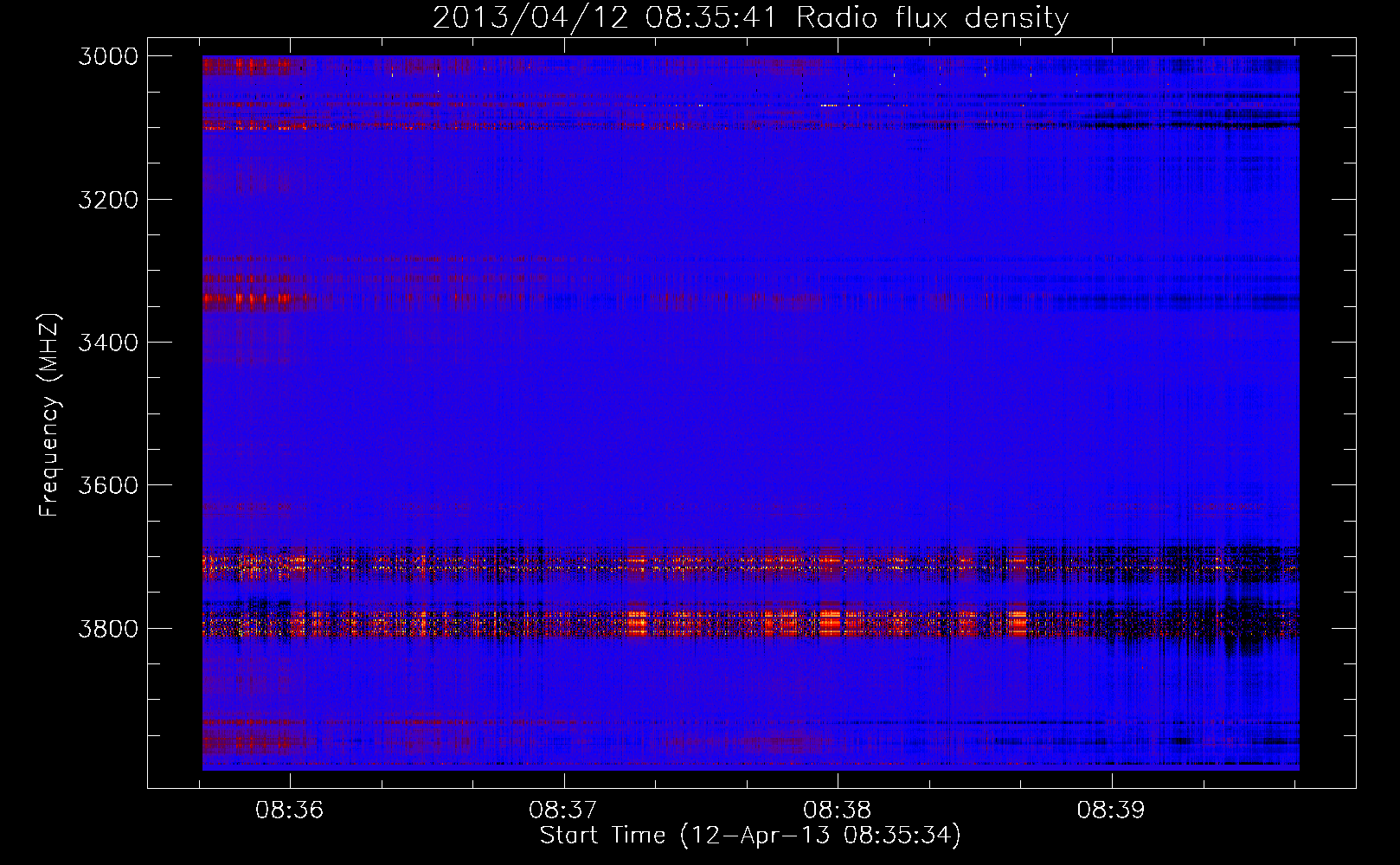Image resolution: width=1400 pixels, height=865 pixels.
Task: Click the 08:36 time axis label
Action: [289, 811]
